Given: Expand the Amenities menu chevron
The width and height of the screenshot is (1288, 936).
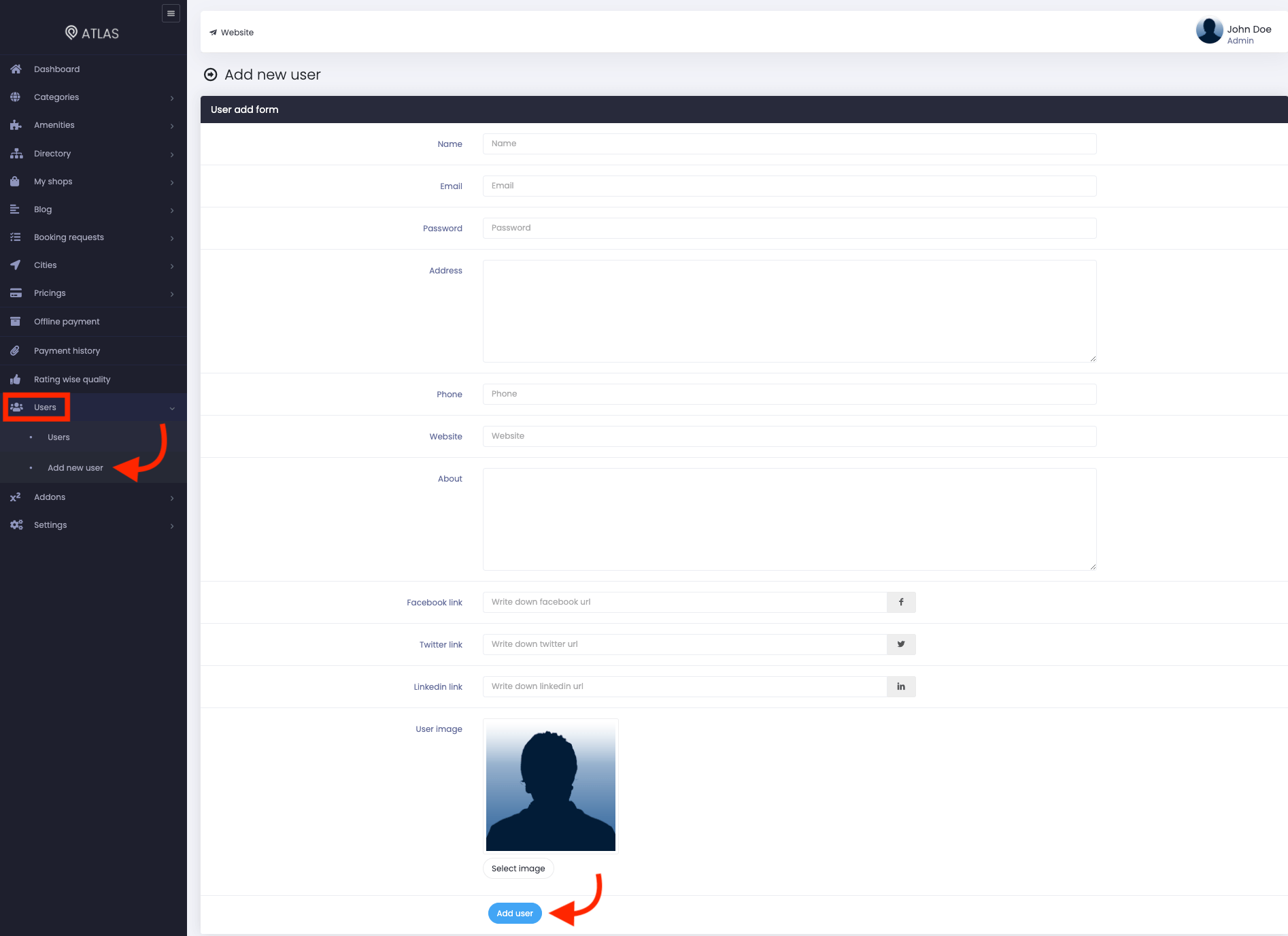Looking at the screenshot, I should coord(172,126).
